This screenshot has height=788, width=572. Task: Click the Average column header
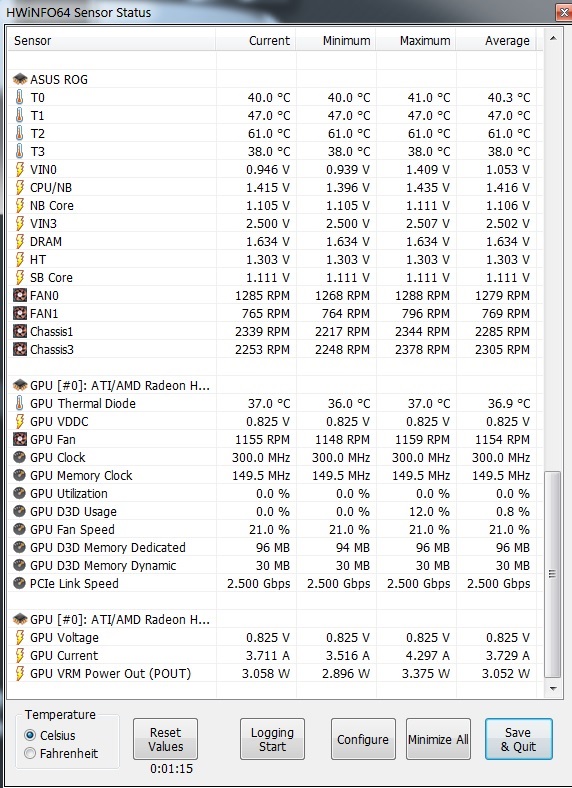496,40
